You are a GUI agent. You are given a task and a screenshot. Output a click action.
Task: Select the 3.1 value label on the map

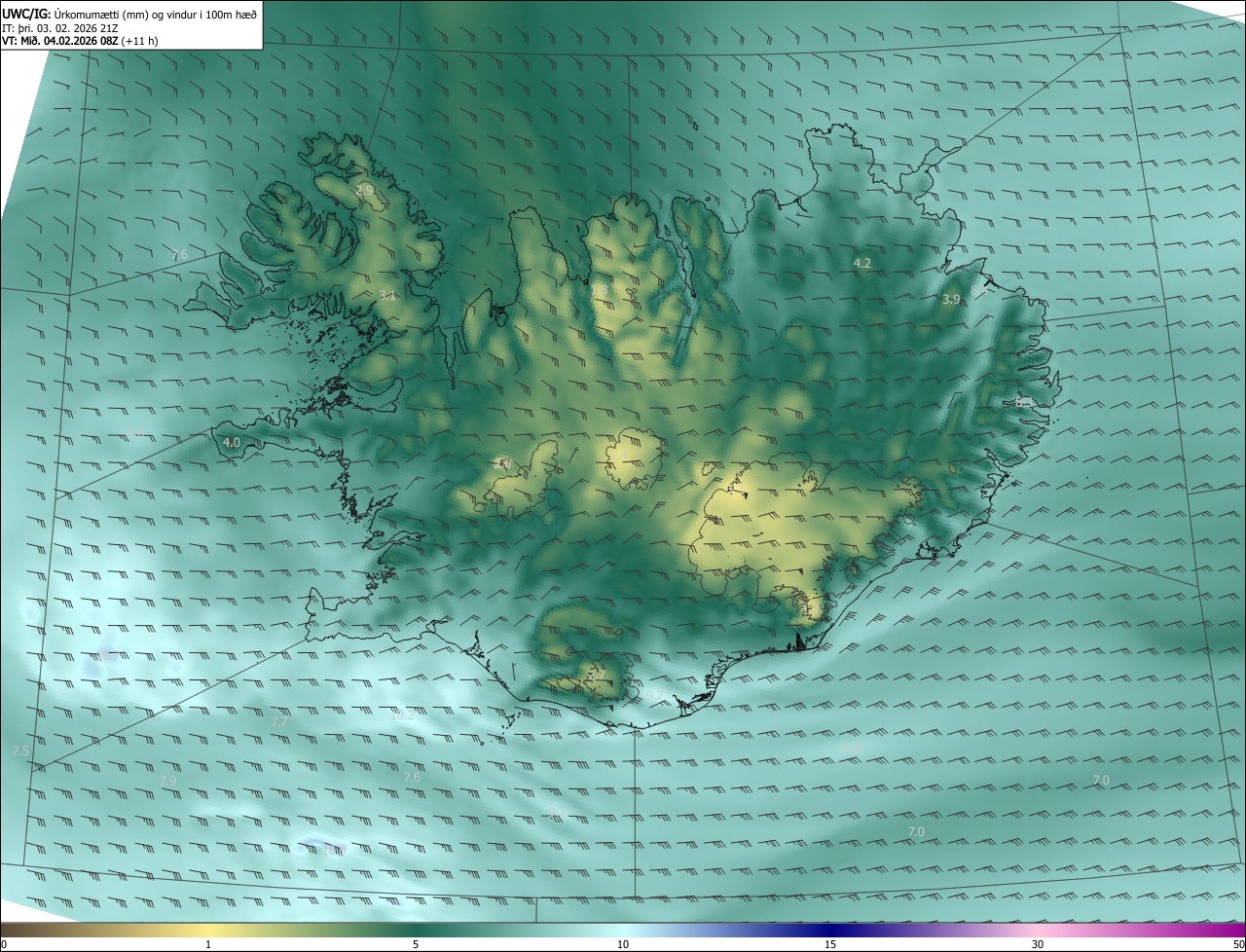[x=387, y=295]
